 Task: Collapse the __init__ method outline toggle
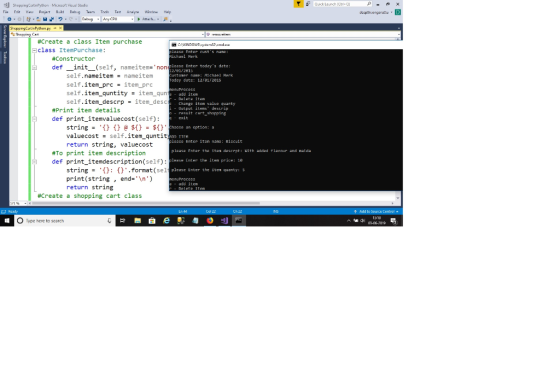[34, 68]
